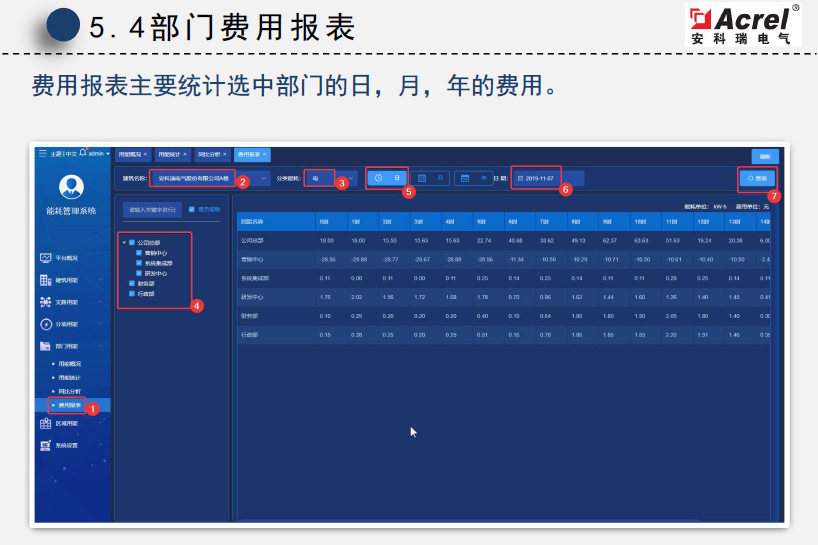Click the cell value 22.74
The height and width of the screenshot is (545, 818).
[484, 241]
